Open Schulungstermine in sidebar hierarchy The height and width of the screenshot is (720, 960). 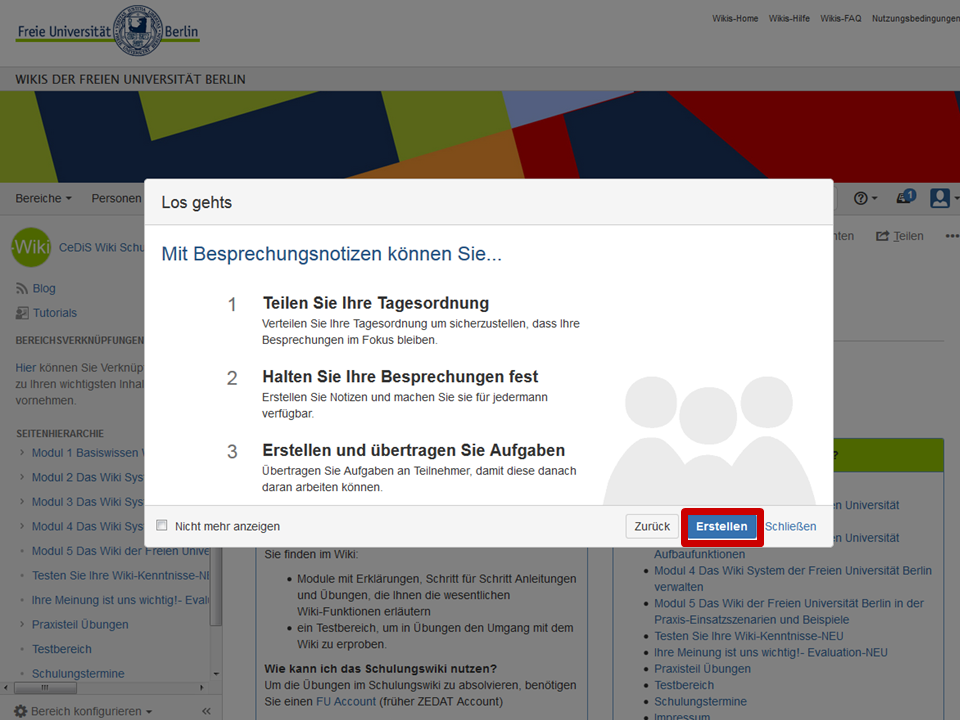pos(78,673)
